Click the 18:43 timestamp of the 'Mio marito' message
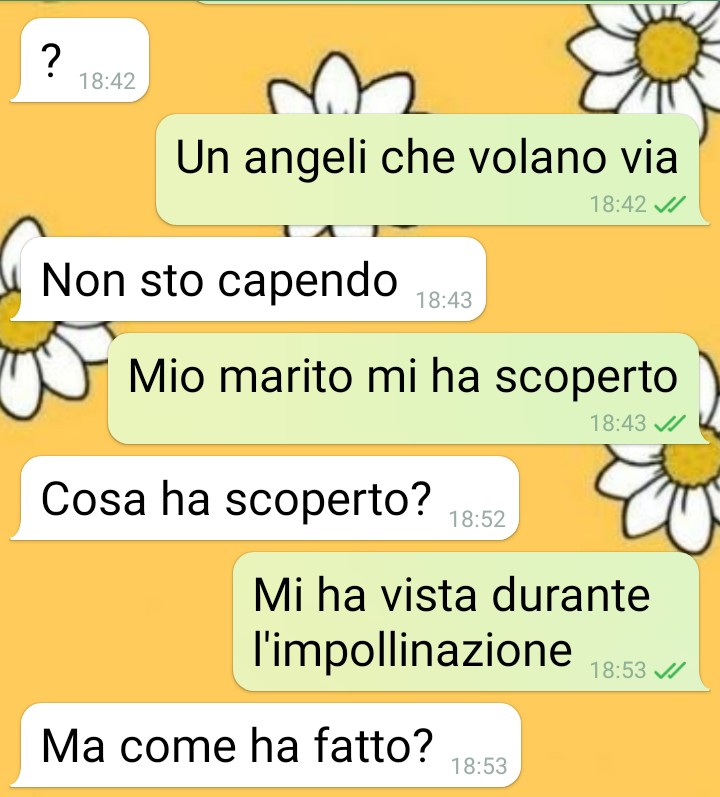720x797 pixels. point(618,423)
